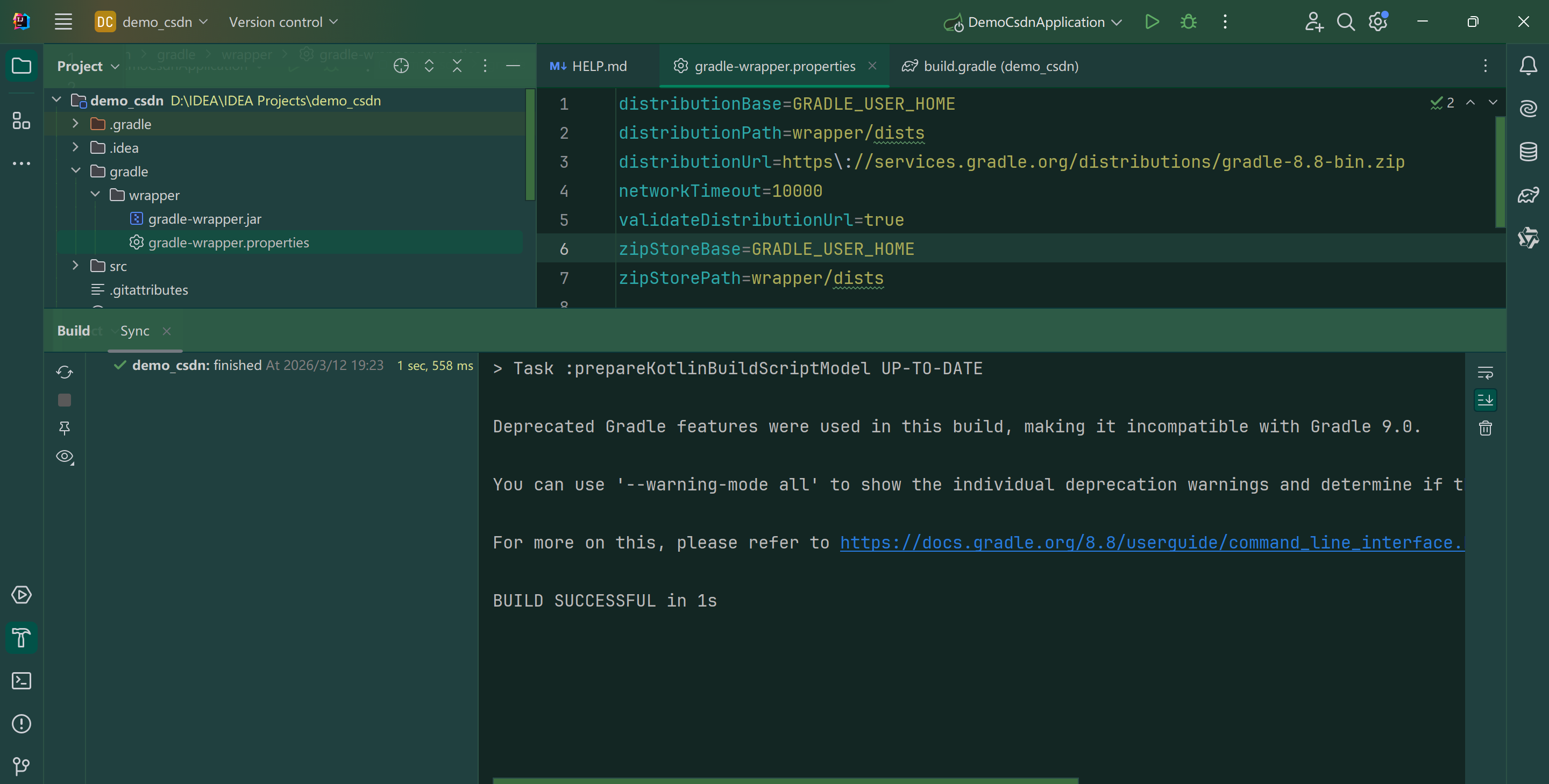This screenshot has width=1549, height=784.
Task: Open the AI Assistant spiral icon
Action: click(1528, 108)
